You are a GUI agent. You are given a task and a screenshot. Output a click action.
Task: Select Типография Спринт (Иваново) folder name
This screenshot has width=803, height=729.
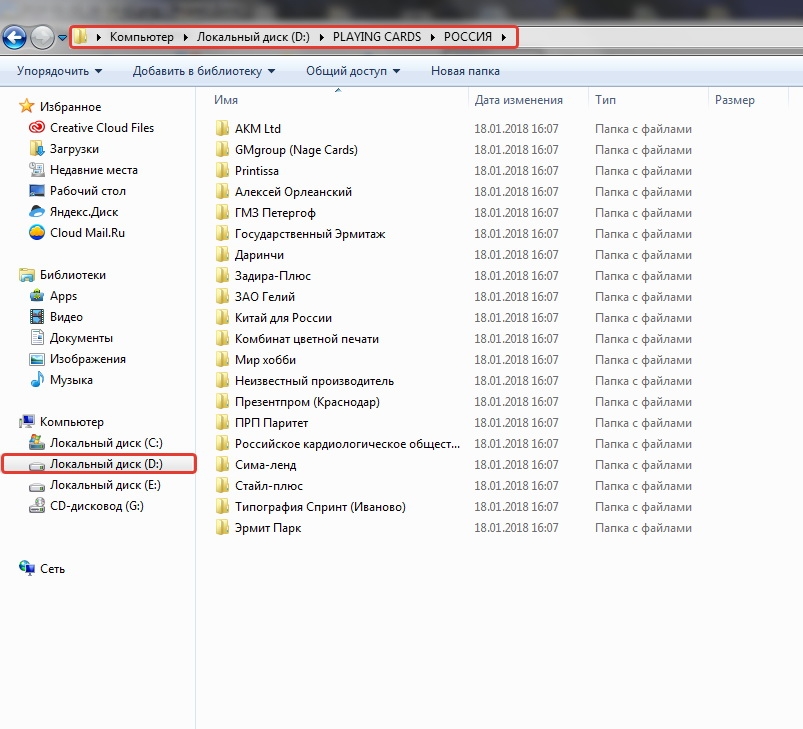click(320, 507)
